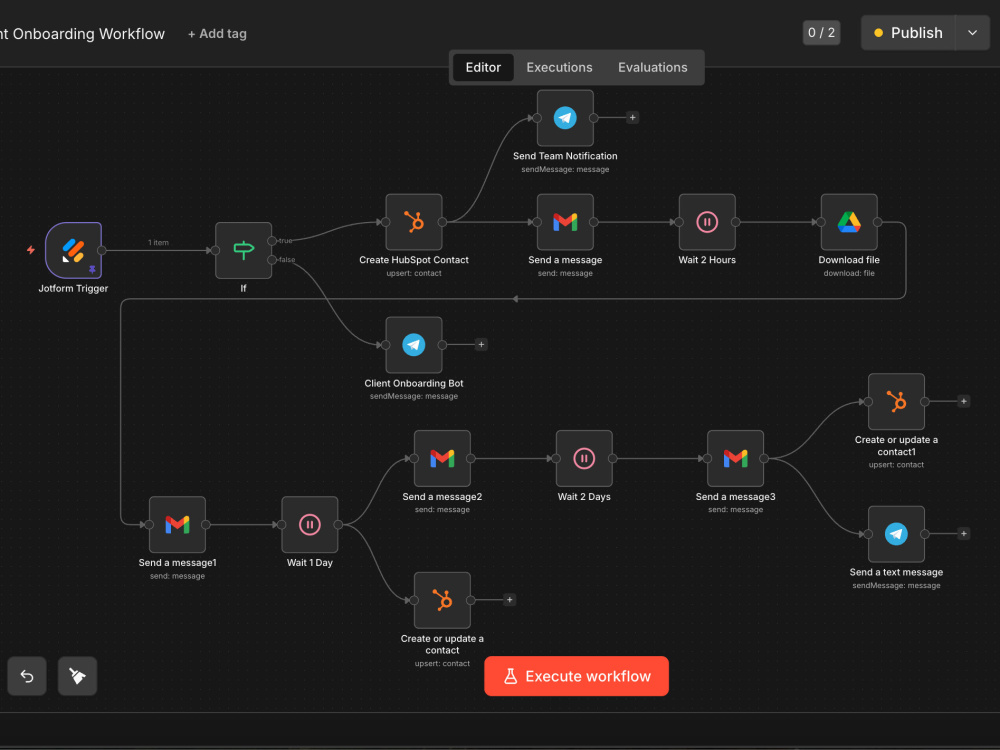Select Create or update a contact1 node
Viewport: 1000px width, 750px height.
click(896, 402)
